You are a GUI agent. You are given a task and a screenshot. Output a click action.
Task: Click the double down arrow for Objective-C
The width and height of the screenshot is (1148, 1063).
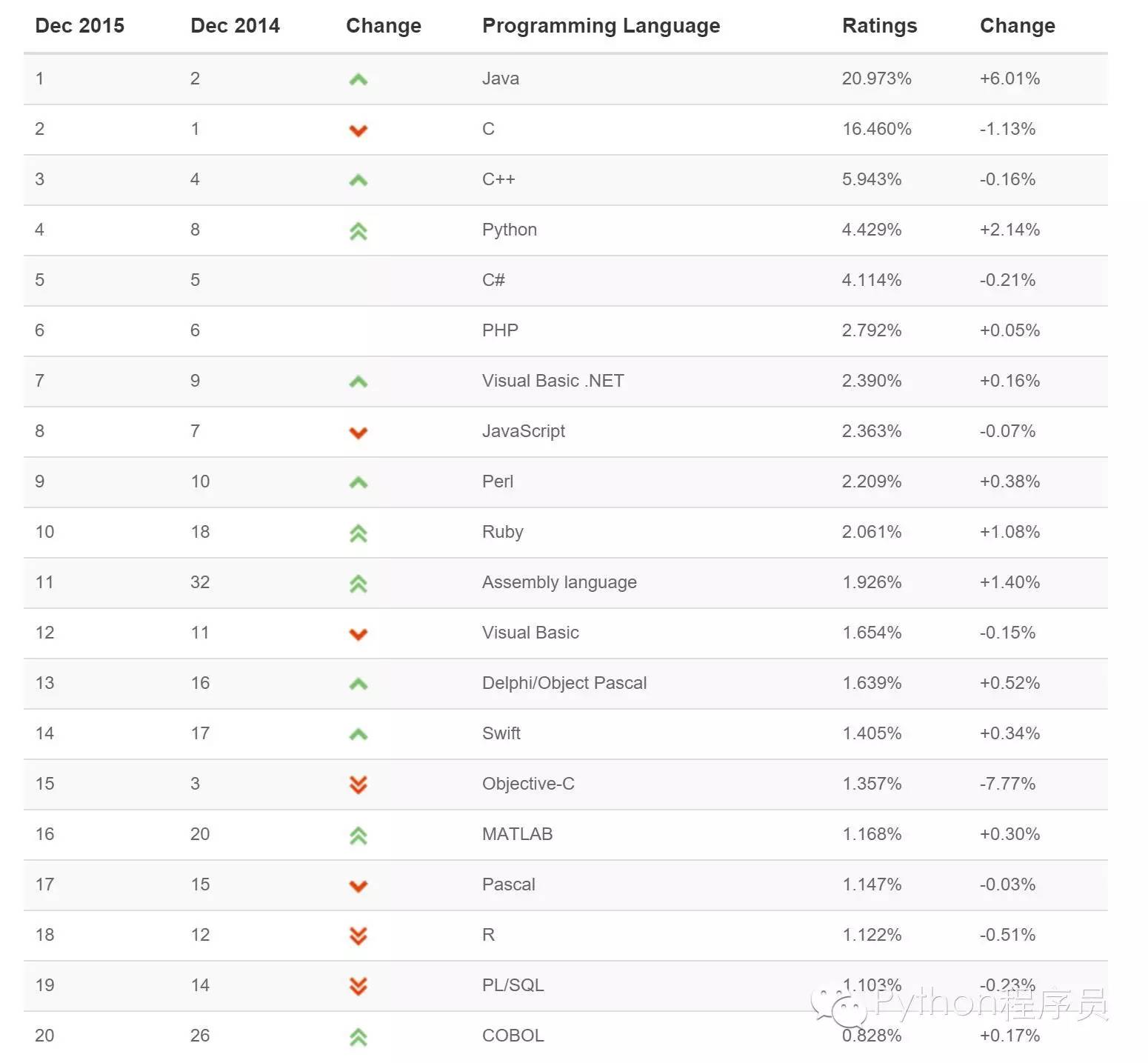click(x=358, y=784)
